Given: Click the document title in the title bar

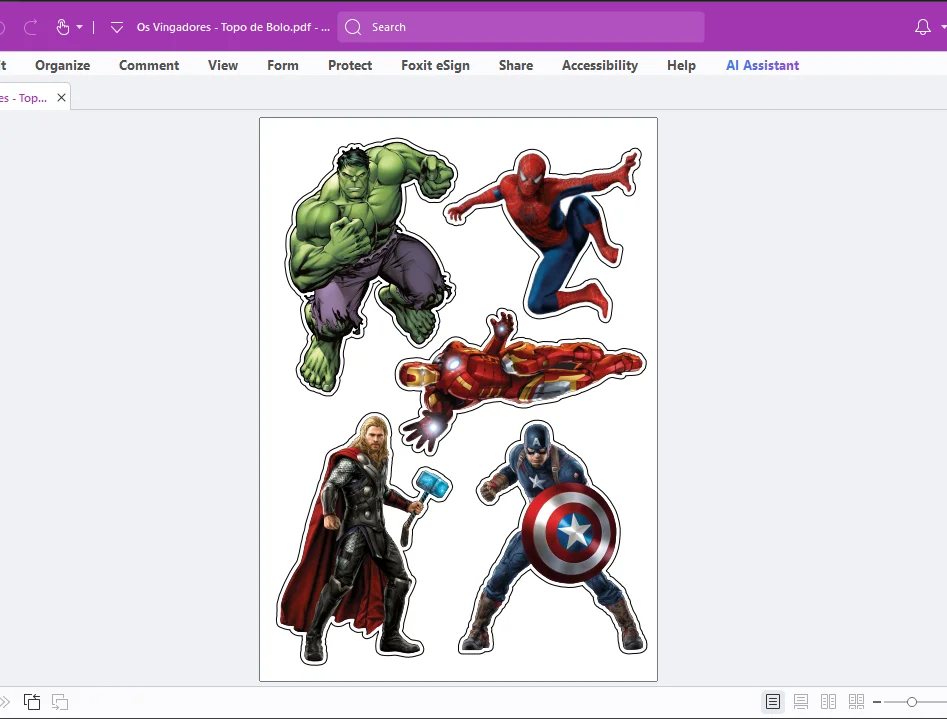Looking at the screenshot, I should click(233, 27).
